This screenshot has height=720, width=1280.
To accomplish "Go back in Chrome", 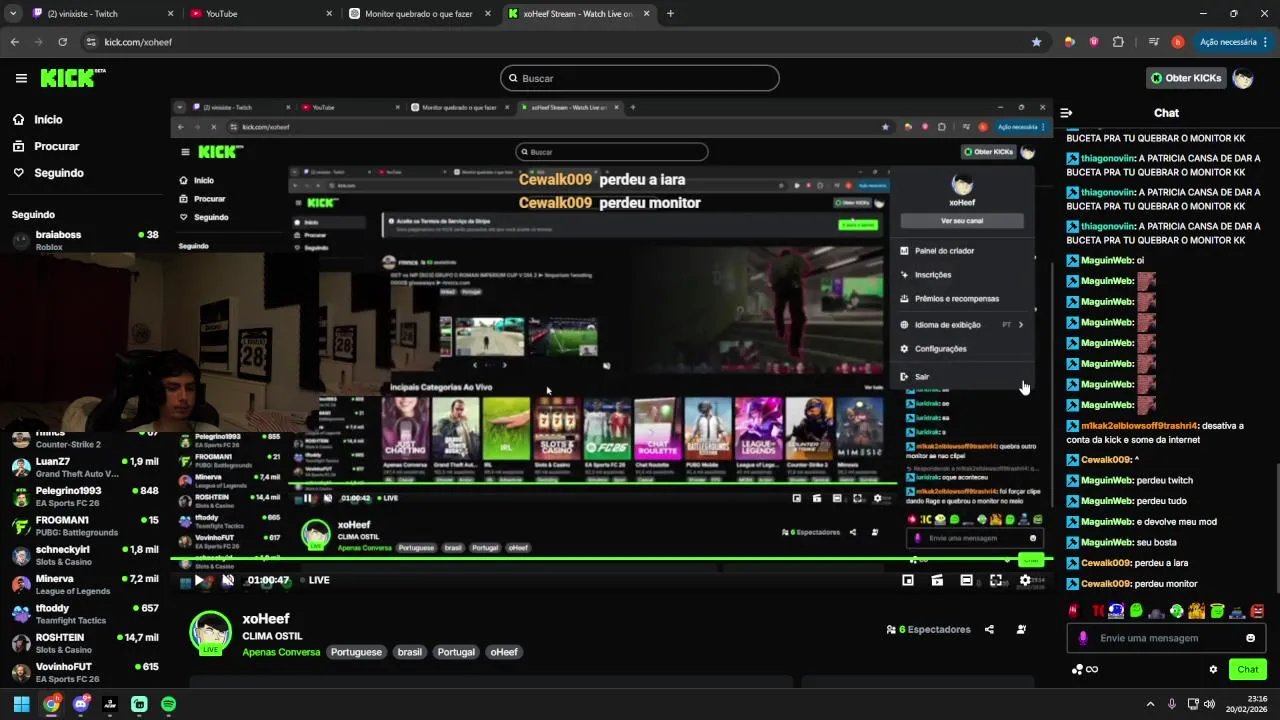I will (x=15, y=42).
